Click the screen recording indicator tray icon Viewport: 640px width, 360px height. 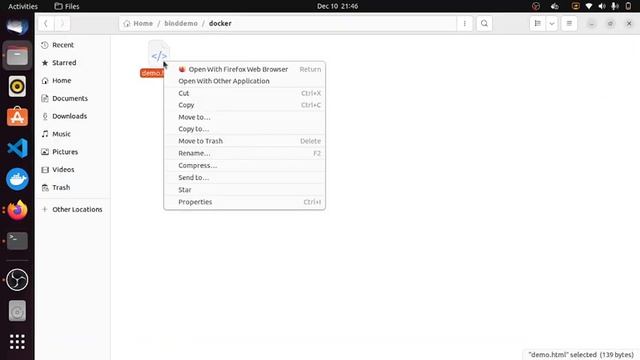pos(576,6)
